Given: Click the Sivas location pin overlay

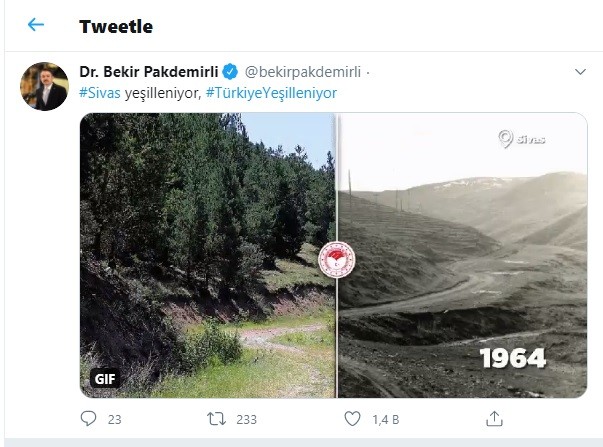Looking at the screenshot, I should coord(521,139).
